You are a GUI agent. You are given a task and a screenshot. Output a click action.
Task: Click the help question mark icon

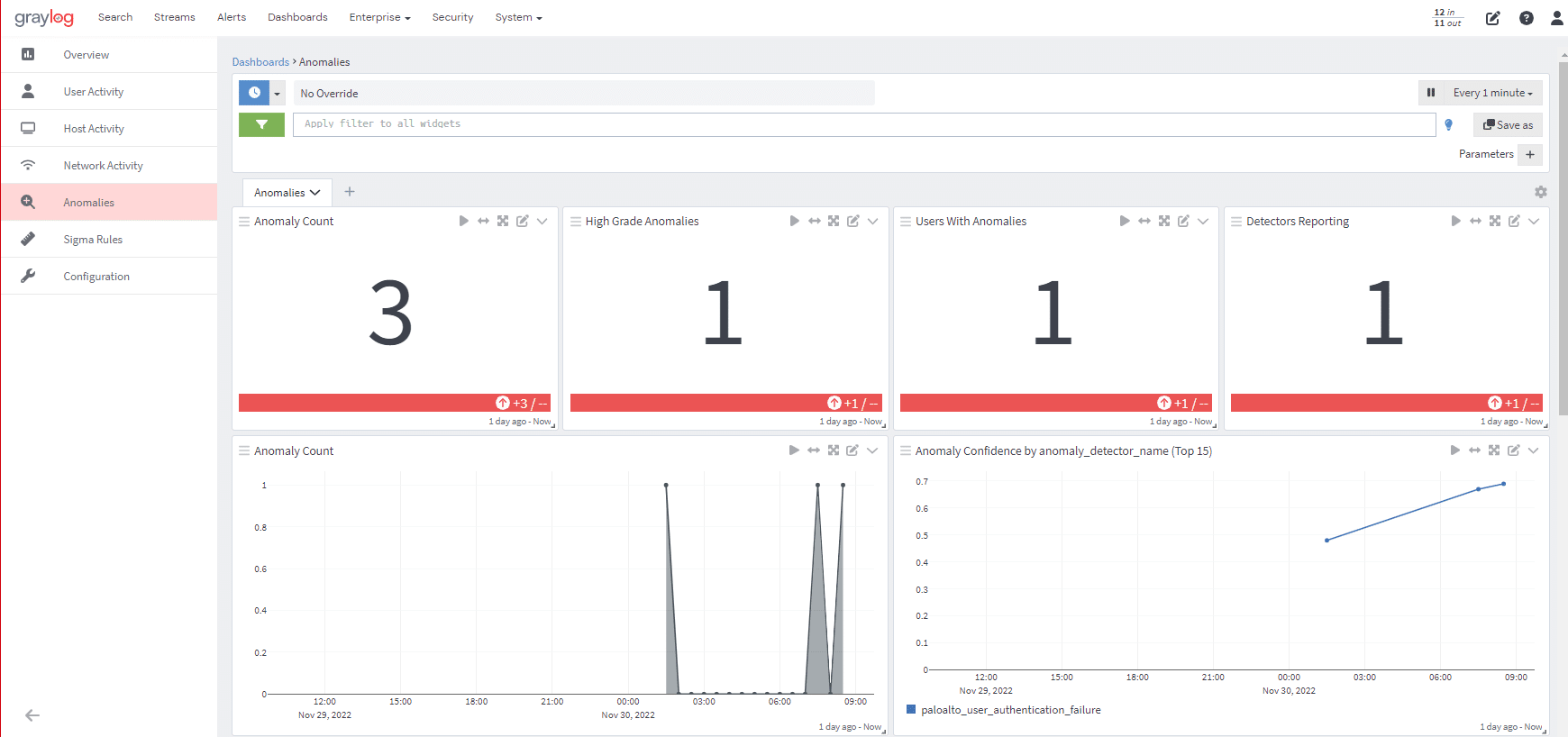1526,18
